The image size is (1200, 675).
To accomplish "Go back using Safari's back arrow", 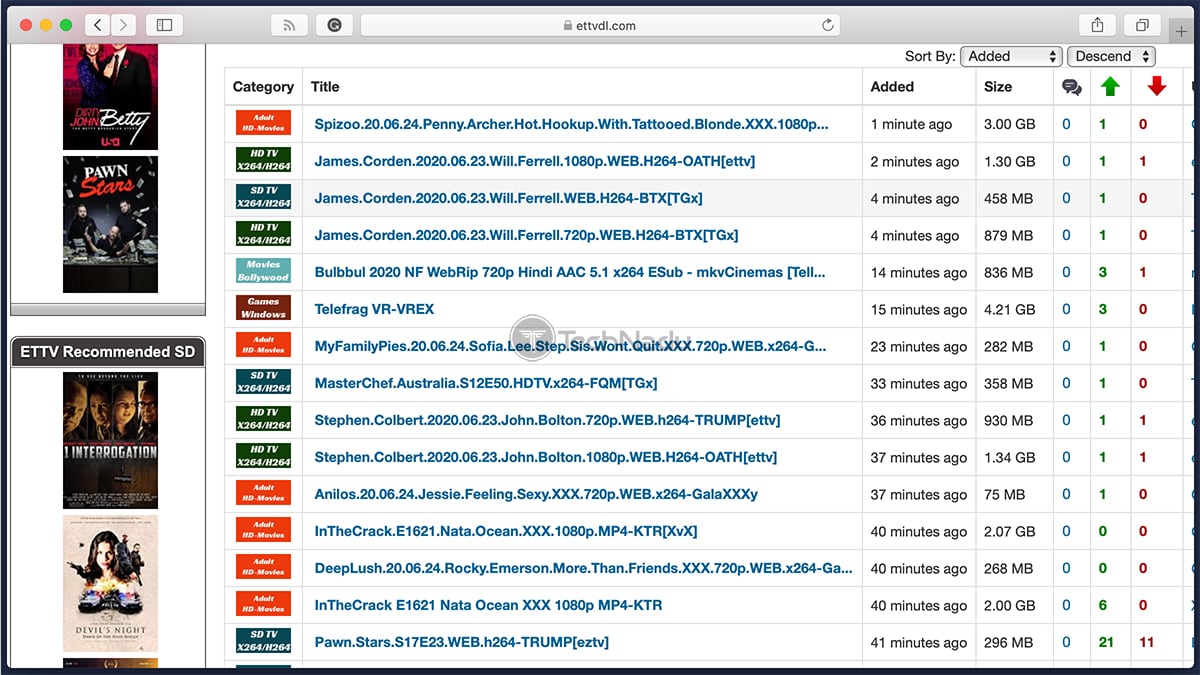I will [97, 25].
